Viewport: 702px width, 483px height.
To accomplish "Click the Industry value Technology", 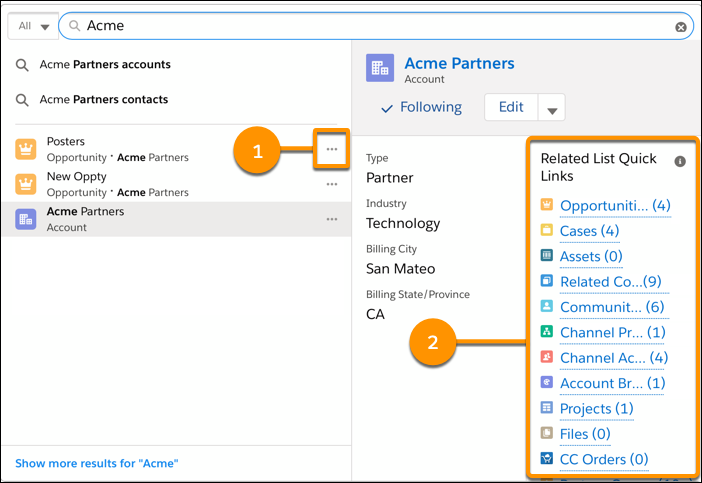I will pos(403,223).
